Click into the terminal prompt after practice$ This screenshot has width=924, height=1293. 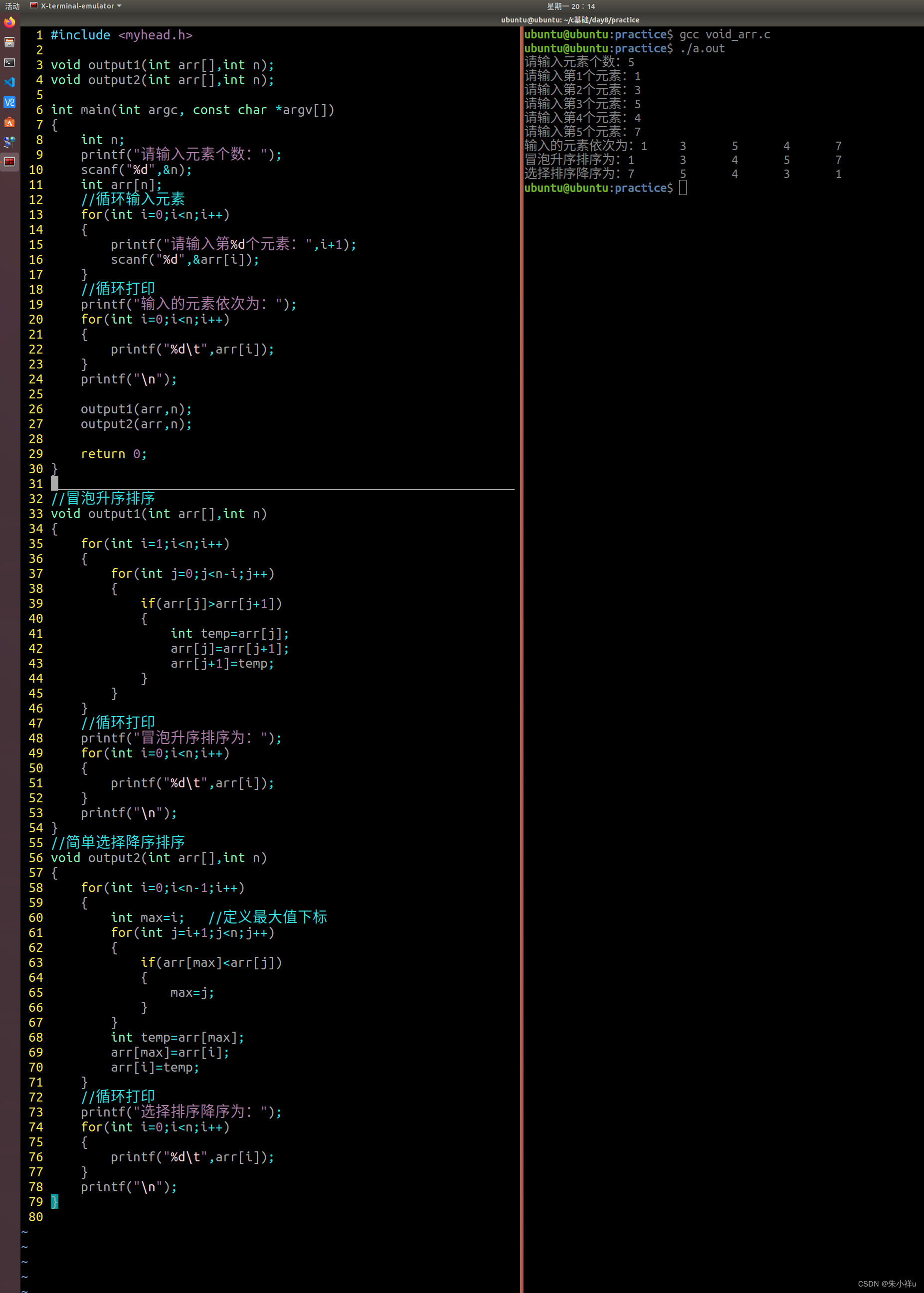pyautogui.click(x=683, y=187)
